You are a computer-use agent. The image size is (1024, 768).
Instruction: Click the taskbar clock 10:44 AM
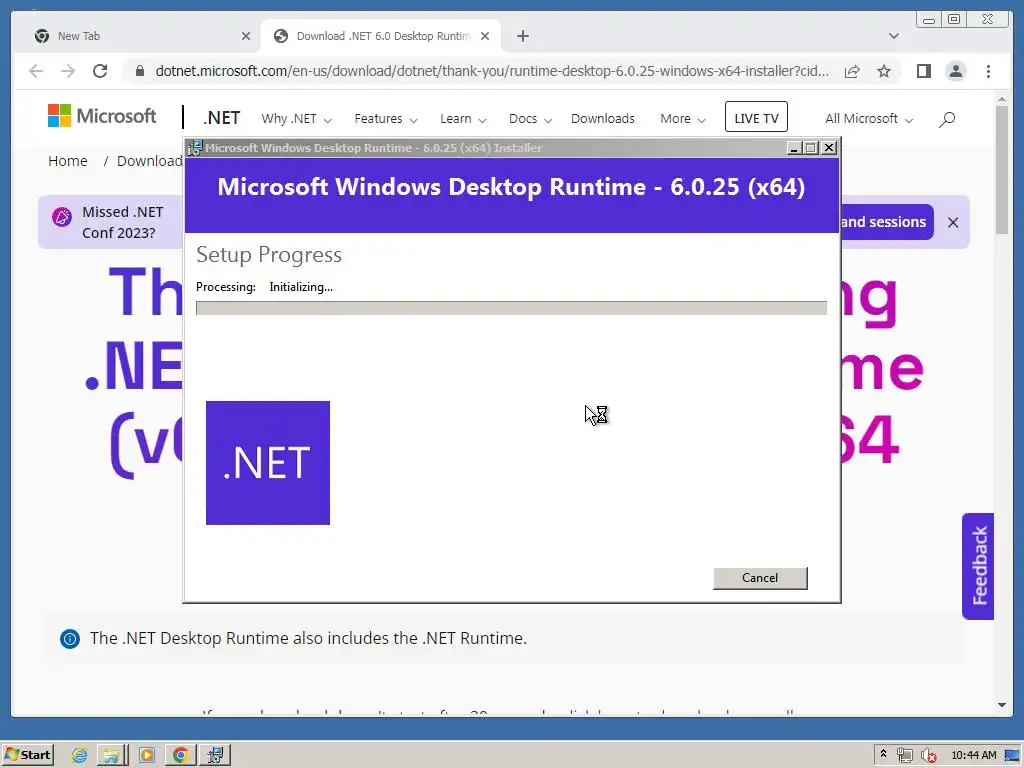point(974,756)
